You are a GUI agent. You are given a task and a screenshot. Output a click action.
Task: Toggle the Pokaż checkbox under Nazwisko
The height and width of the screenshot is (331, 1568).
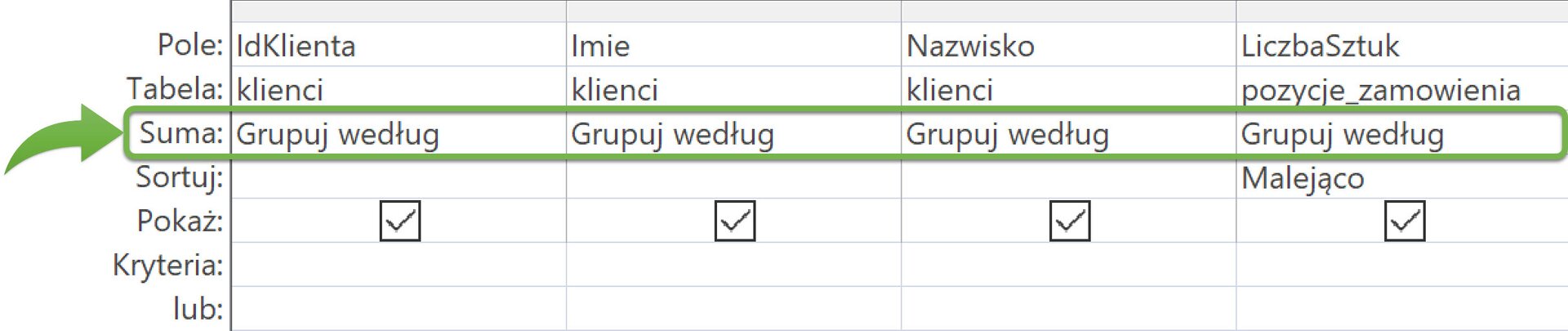click(x=1070, y=221)
